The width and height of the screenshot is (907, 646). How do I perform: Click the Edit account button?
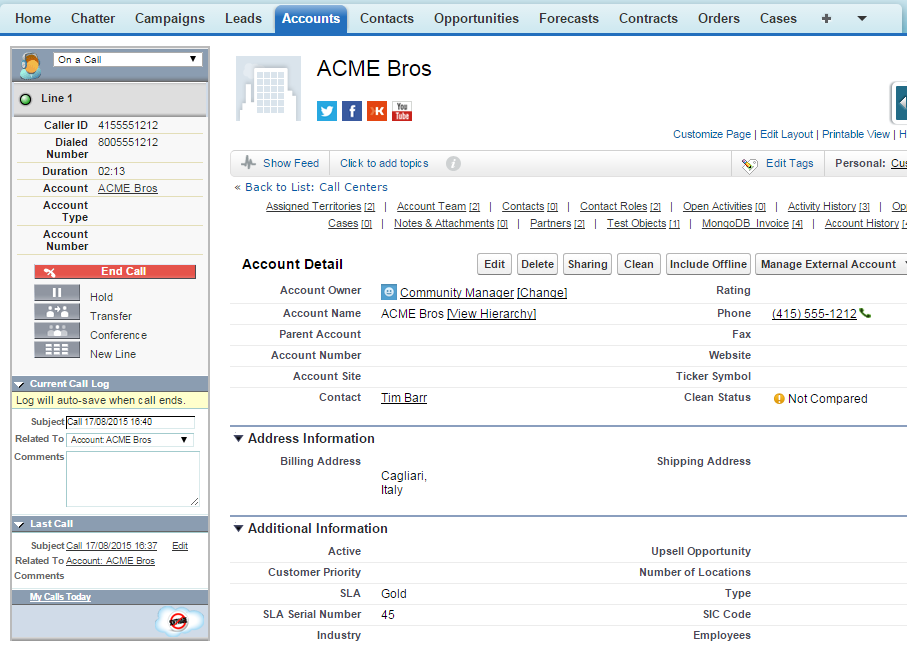pyautogui.click(x=495, y=264)
